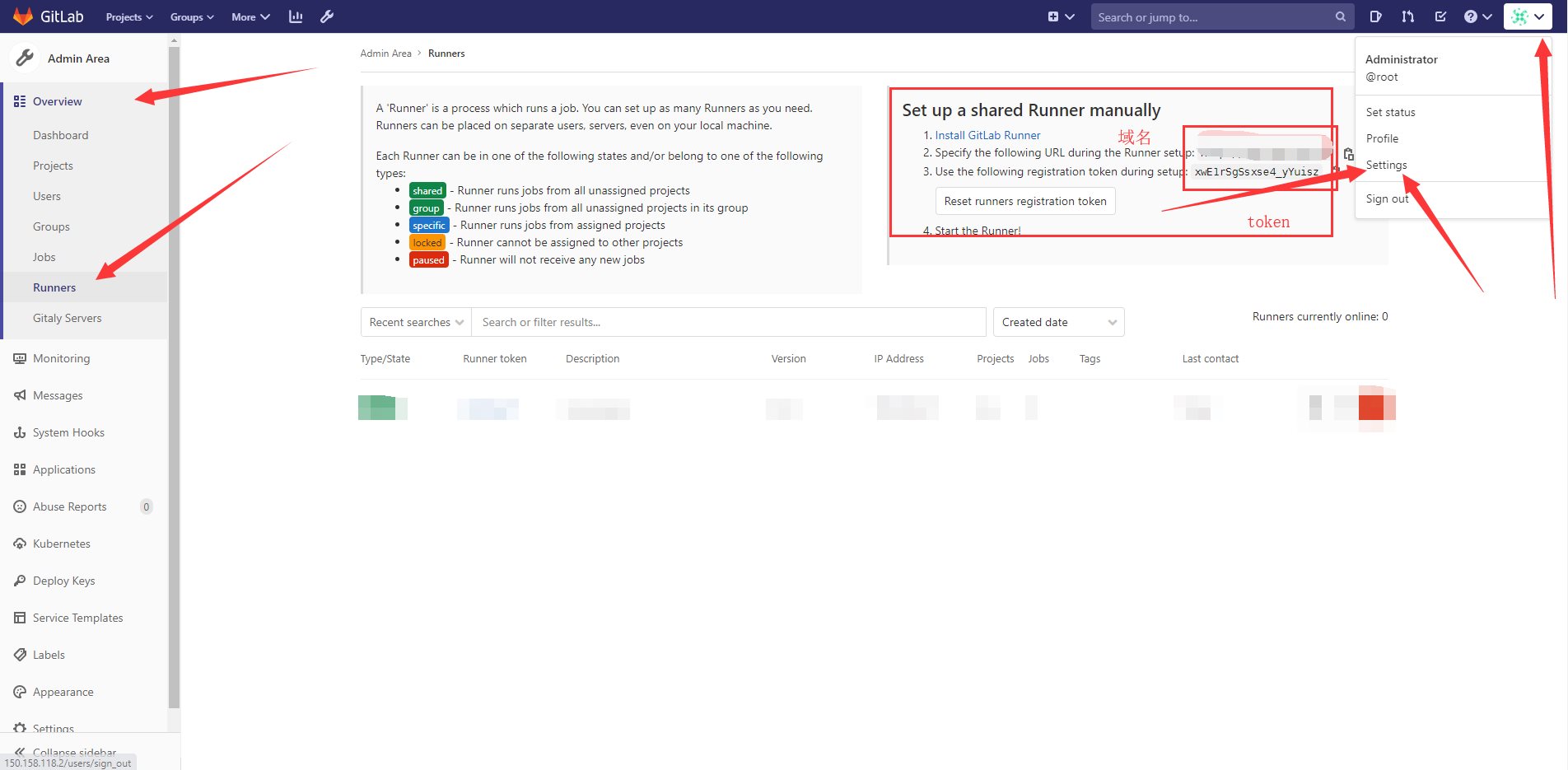Click the Abuse Reports count badge

point(147,506)
